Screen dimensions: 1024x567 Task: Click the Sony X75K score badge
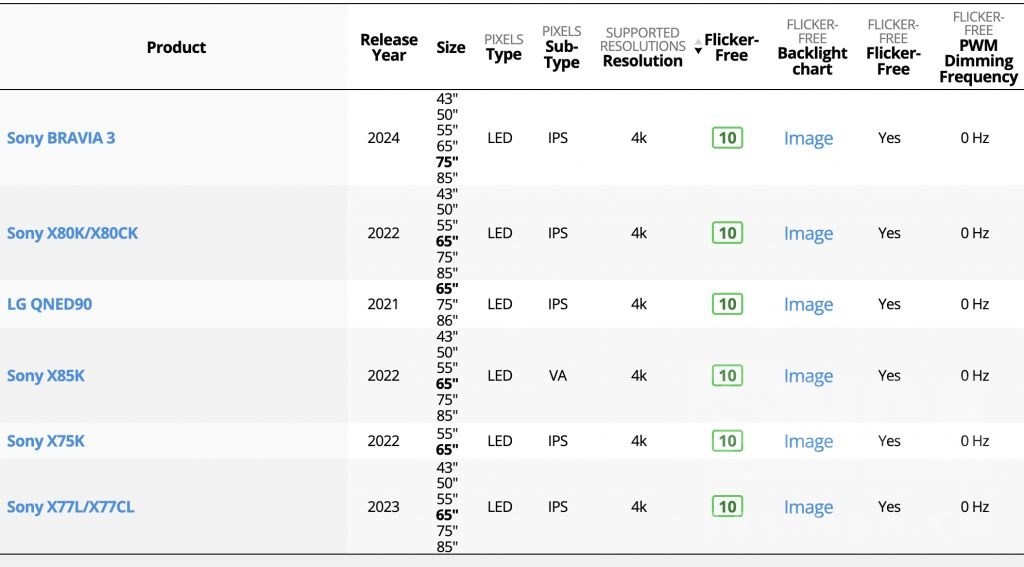727,441
